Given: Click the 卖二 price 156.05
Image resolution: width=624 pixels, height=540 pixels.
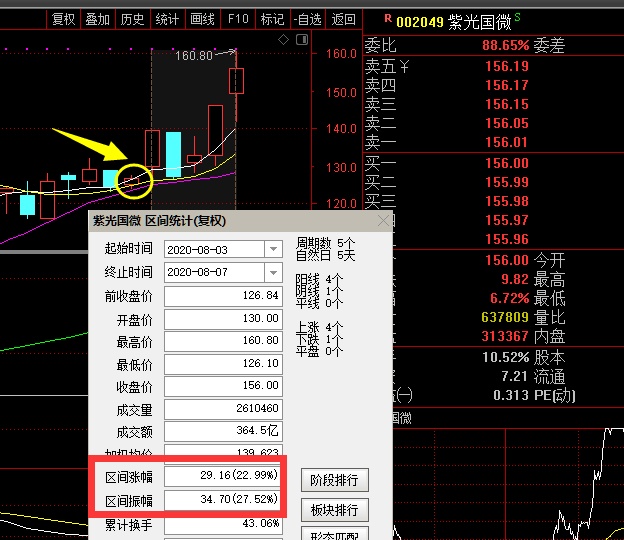Looking at the screenshot, I should point(507,123).
